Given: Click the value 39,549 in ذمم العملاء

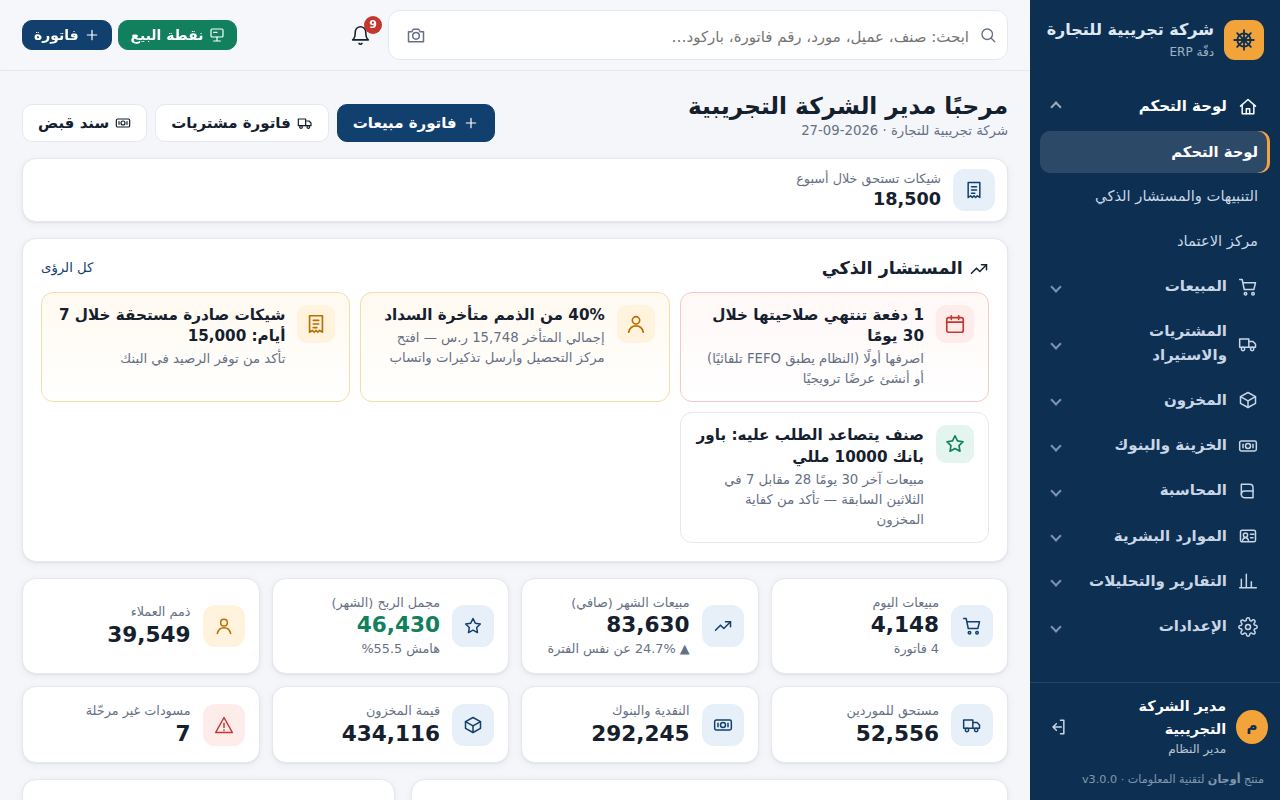Looking at the screenshot, I should (x=149, y=635).
